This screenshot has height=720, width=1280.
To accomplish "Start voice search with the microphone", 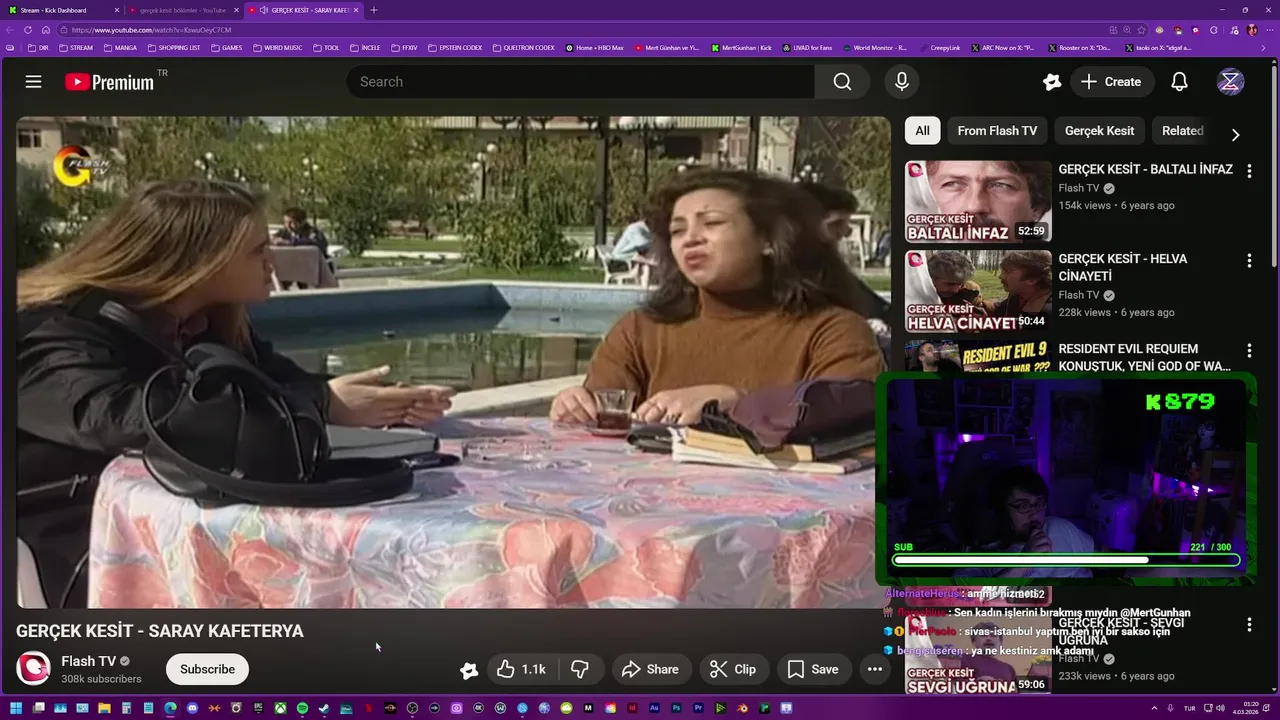I will click(902, 82).
